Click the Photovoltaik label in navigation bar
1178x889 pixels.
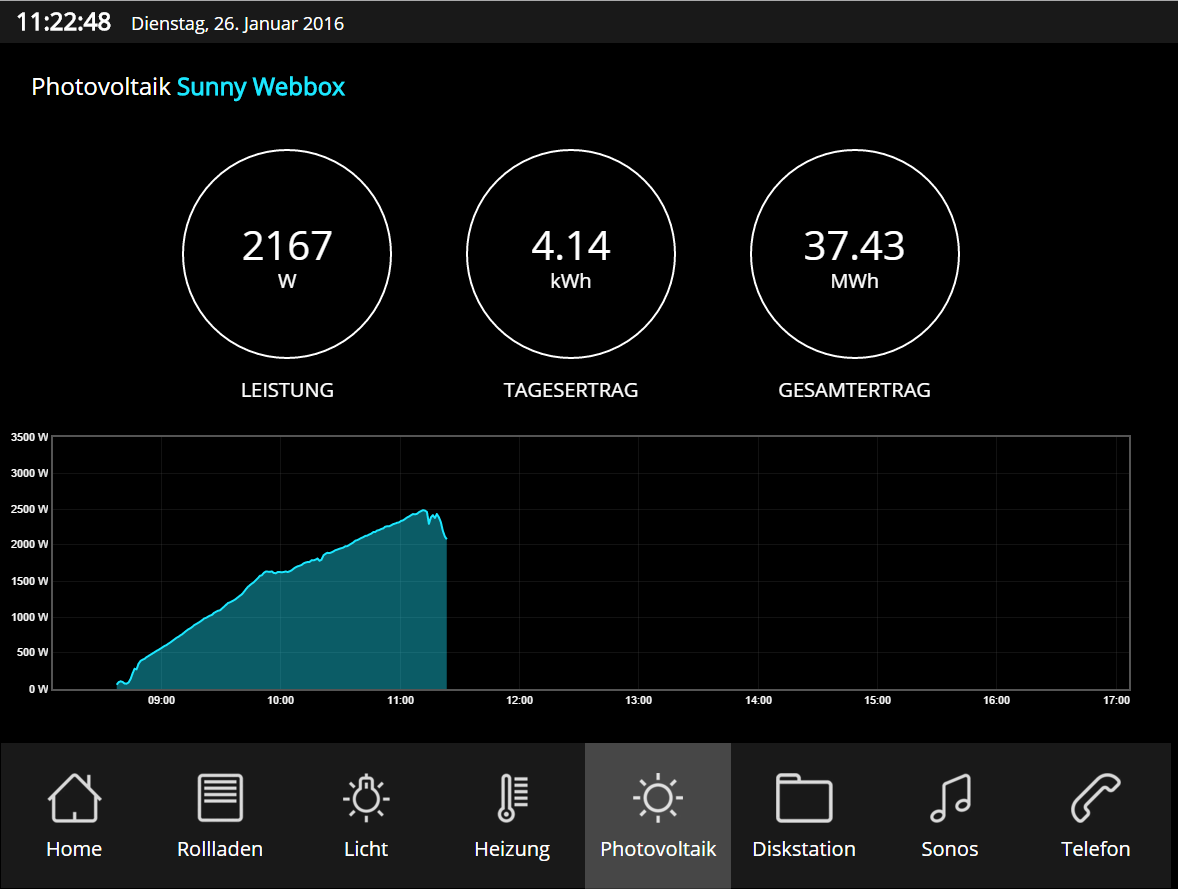pyautogui.click(x=658, y=849)
